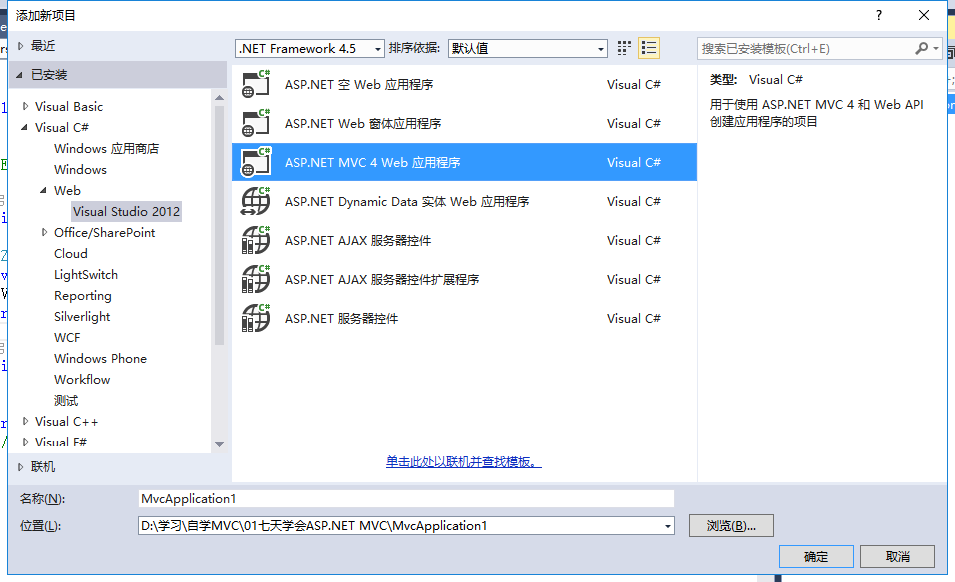Image resolution: width=955 pixels, height=582 pixels.
Task: Expand the 联机 section
Action: 20,467
